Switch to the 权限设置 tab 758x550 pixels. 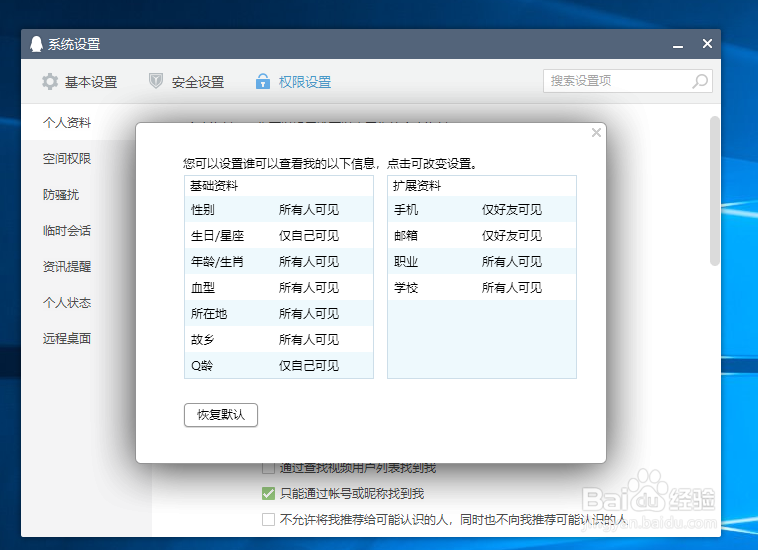pyautogui.click(x=294, y=82)
